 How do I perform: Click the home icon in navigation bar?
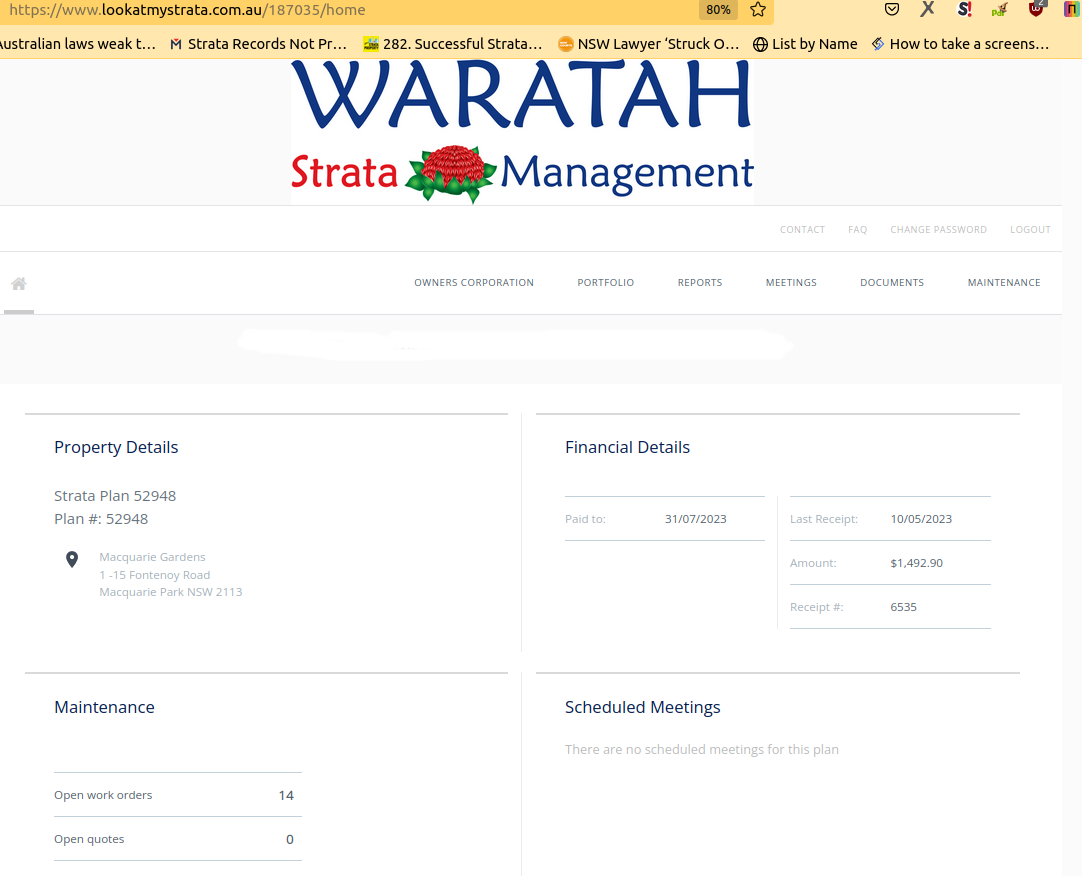(x=19, y=284)
